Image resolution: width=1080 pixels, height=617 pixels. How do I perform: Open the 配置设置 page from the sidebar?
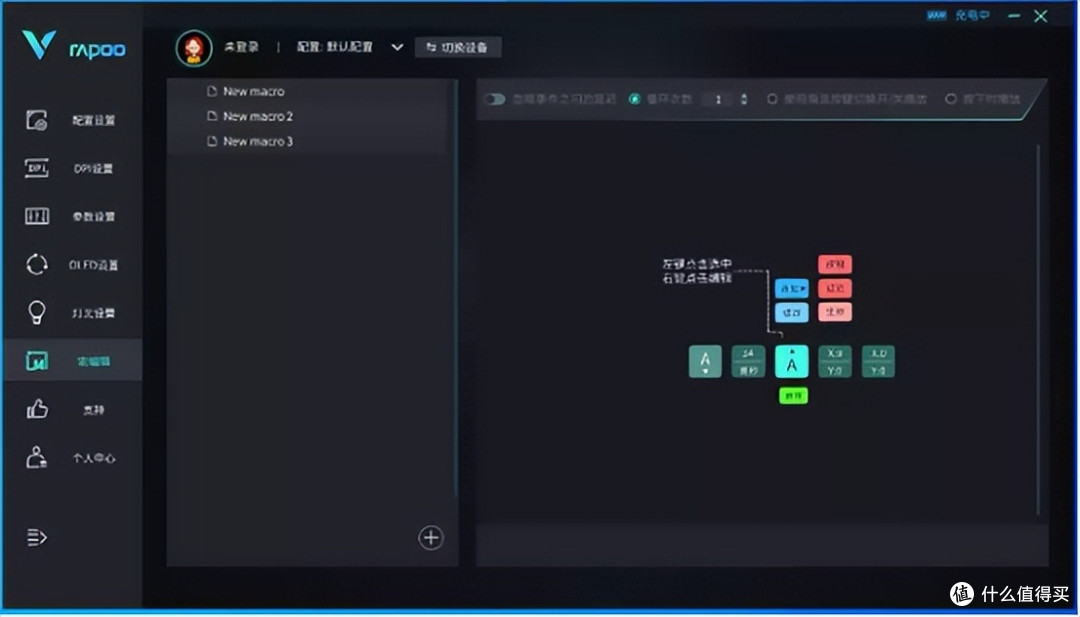[72, 120]
